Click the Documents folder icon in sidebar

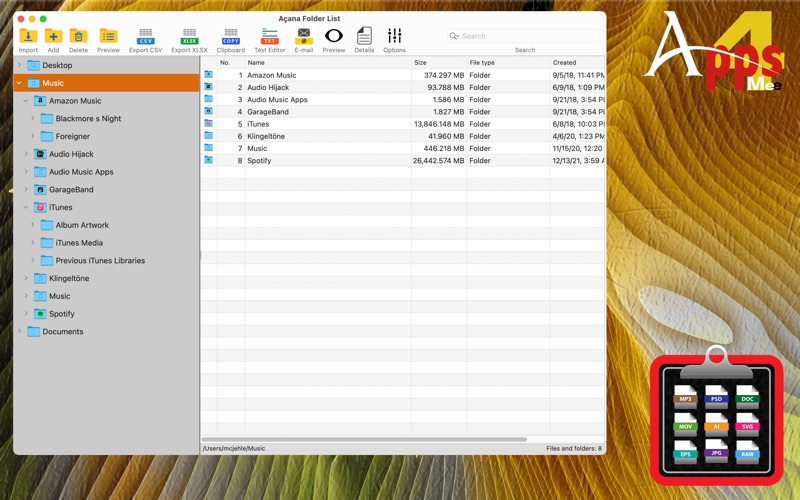(x=33, y=331)
